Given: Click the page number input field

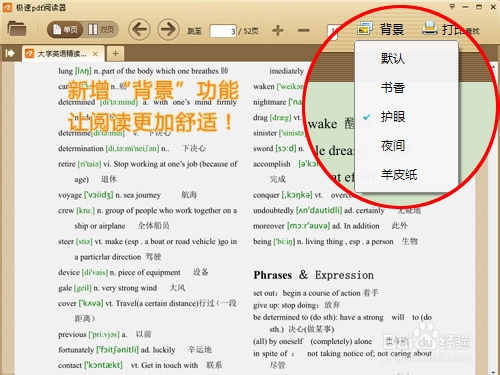Looking at the screenshot, I should point(223,31).
